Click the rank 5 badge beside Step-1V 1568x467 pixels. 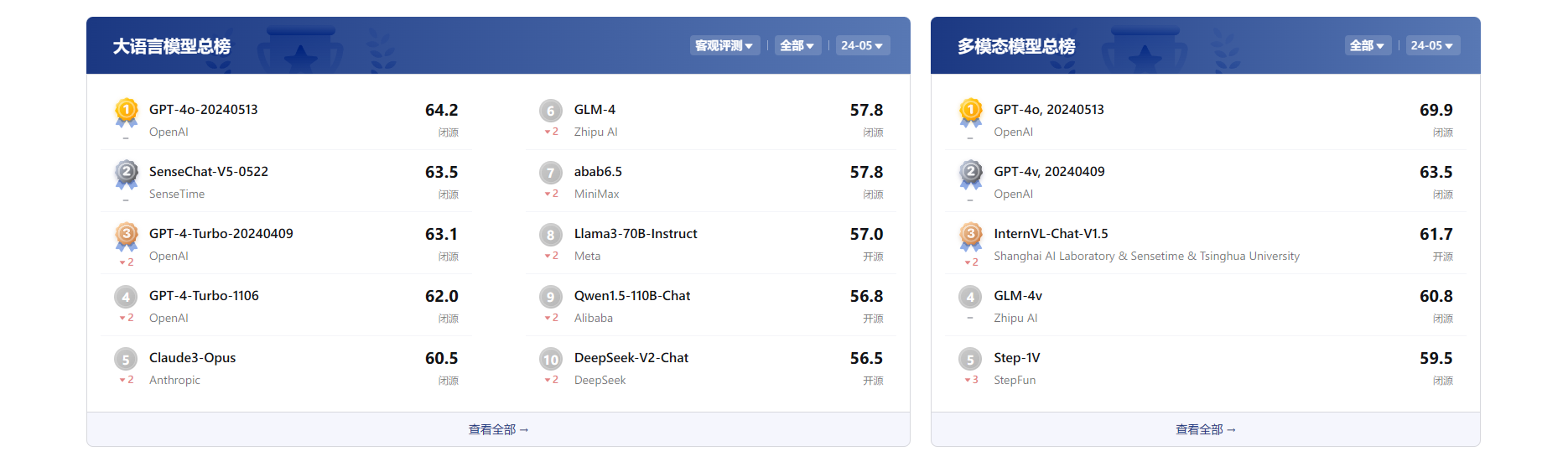[969, 360]
